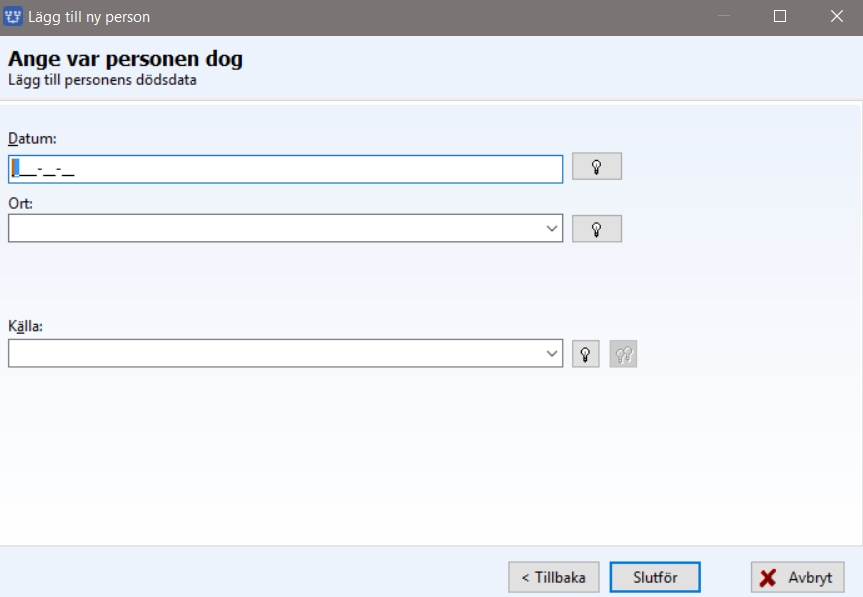Click inside the Källa combo box text area
Image resolution: width=863 pixels, height=597 pixels.
[275, 353]
